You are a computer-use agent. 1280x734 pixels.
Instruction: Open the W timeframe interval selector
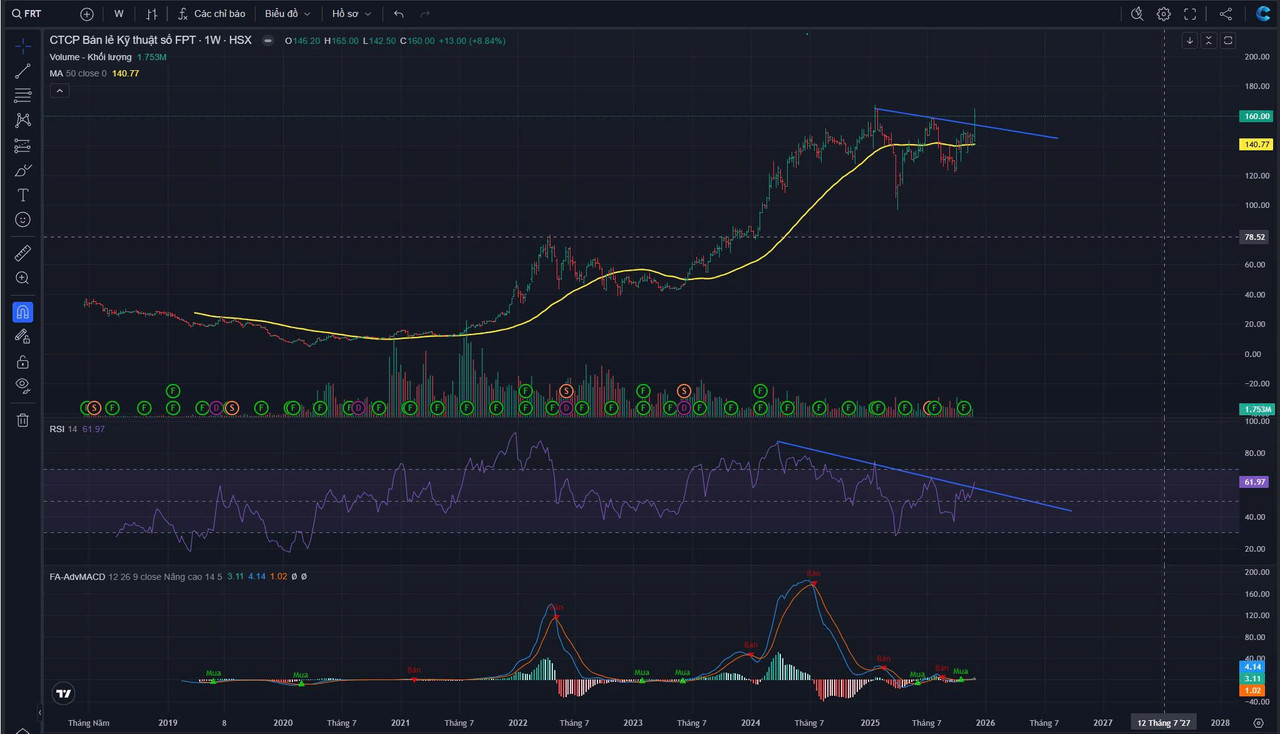point(119,14)
